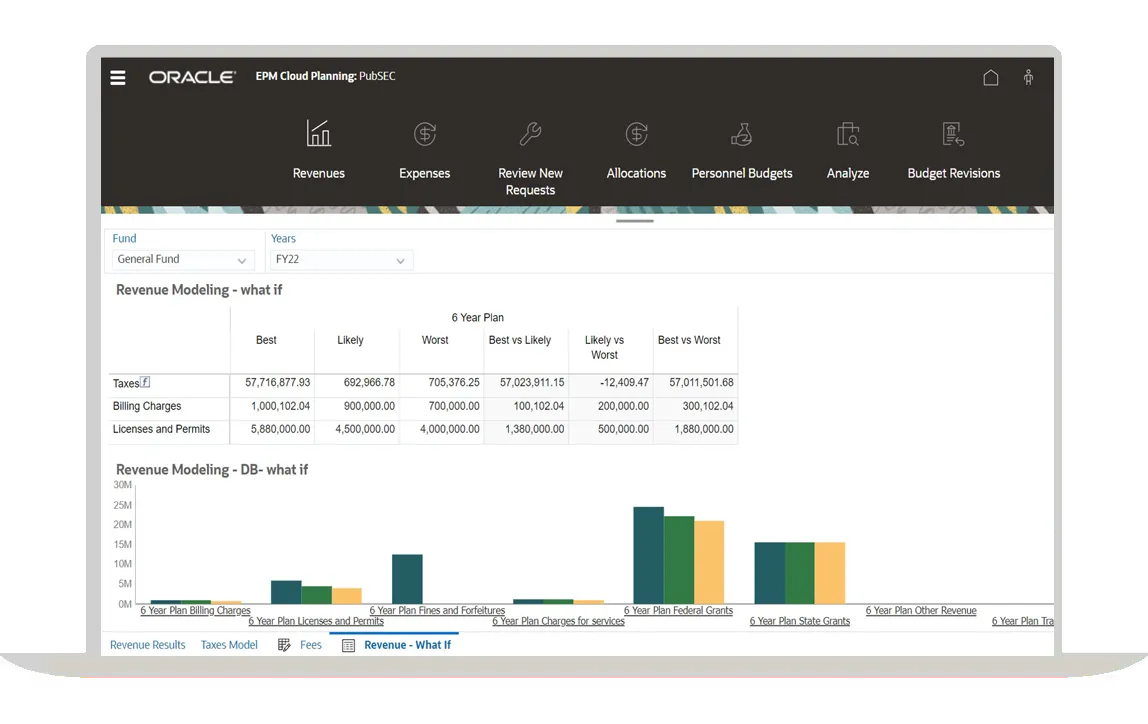Image resolution: width=1148 pixels, height=724 pixels.
Task: Collapse the cluster bar using the top handle
Action: tap(634, 221)
